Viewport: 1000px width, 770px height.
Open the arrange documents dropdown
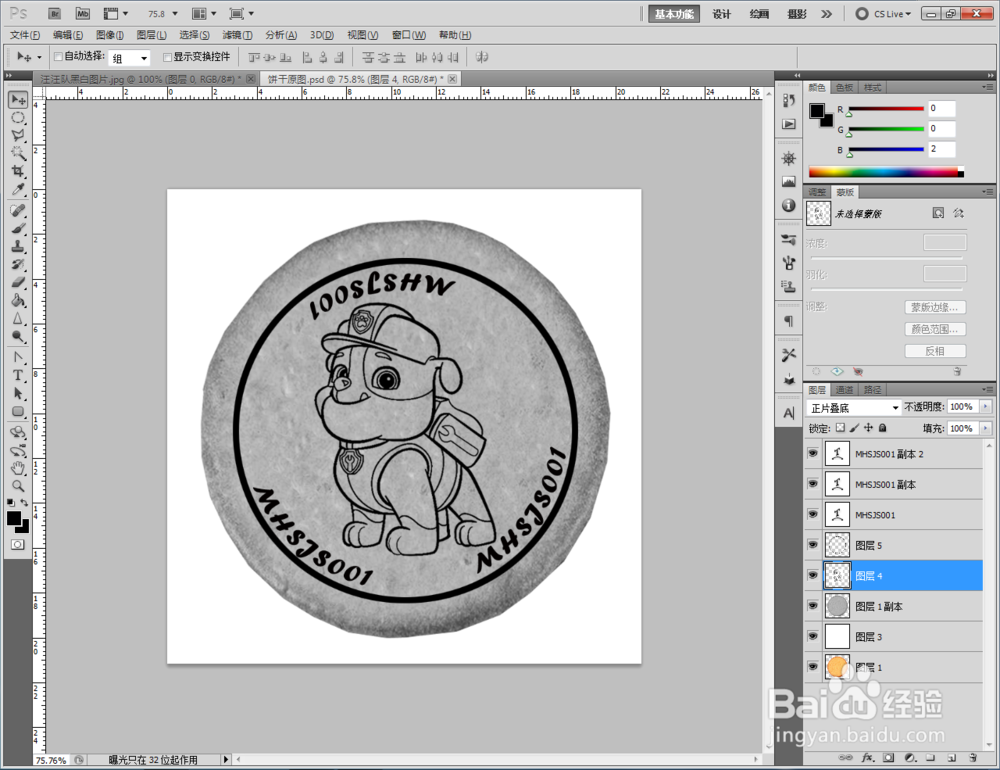tap(204, 13)
